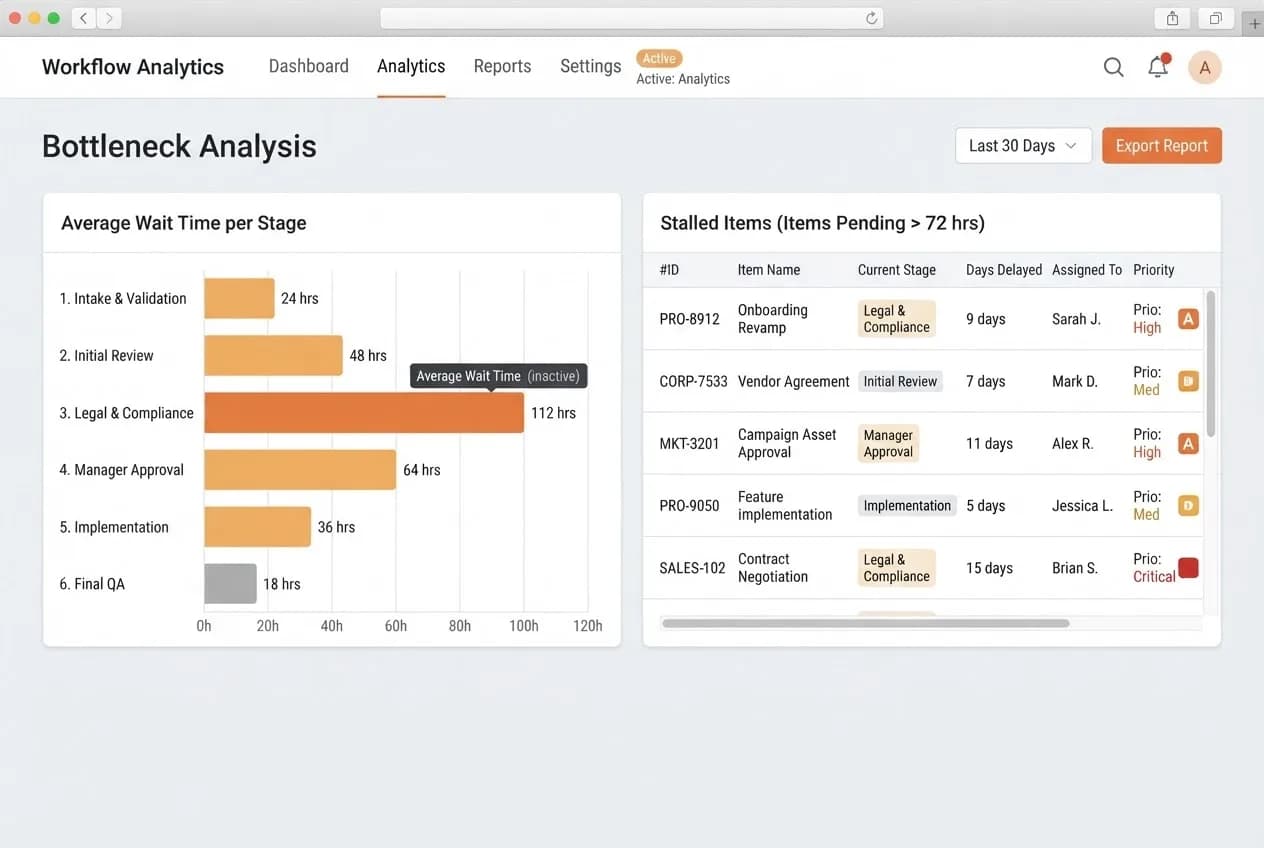Select the Legal & Compliance 112 hrs bar
The width and height of the screenshot is (1264, 848).
(x=364, y=413)
